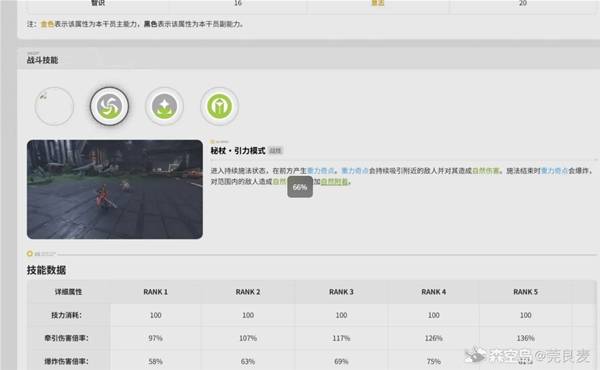600x370 pixels.
Task: Select the RANK 1 column header
Action: click(x=155, y=292)
